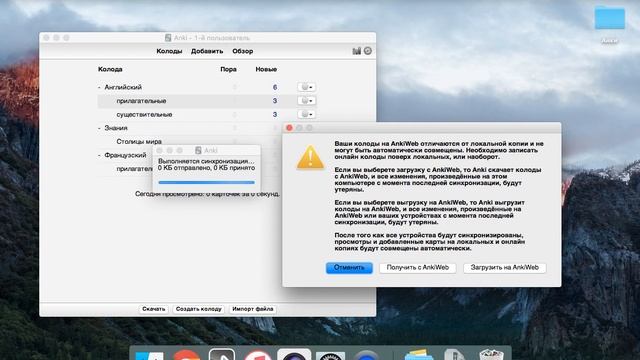This screenshot has width=640, height=360.
Task: Switch to the Колоды tab
Action: coord(169,51)
